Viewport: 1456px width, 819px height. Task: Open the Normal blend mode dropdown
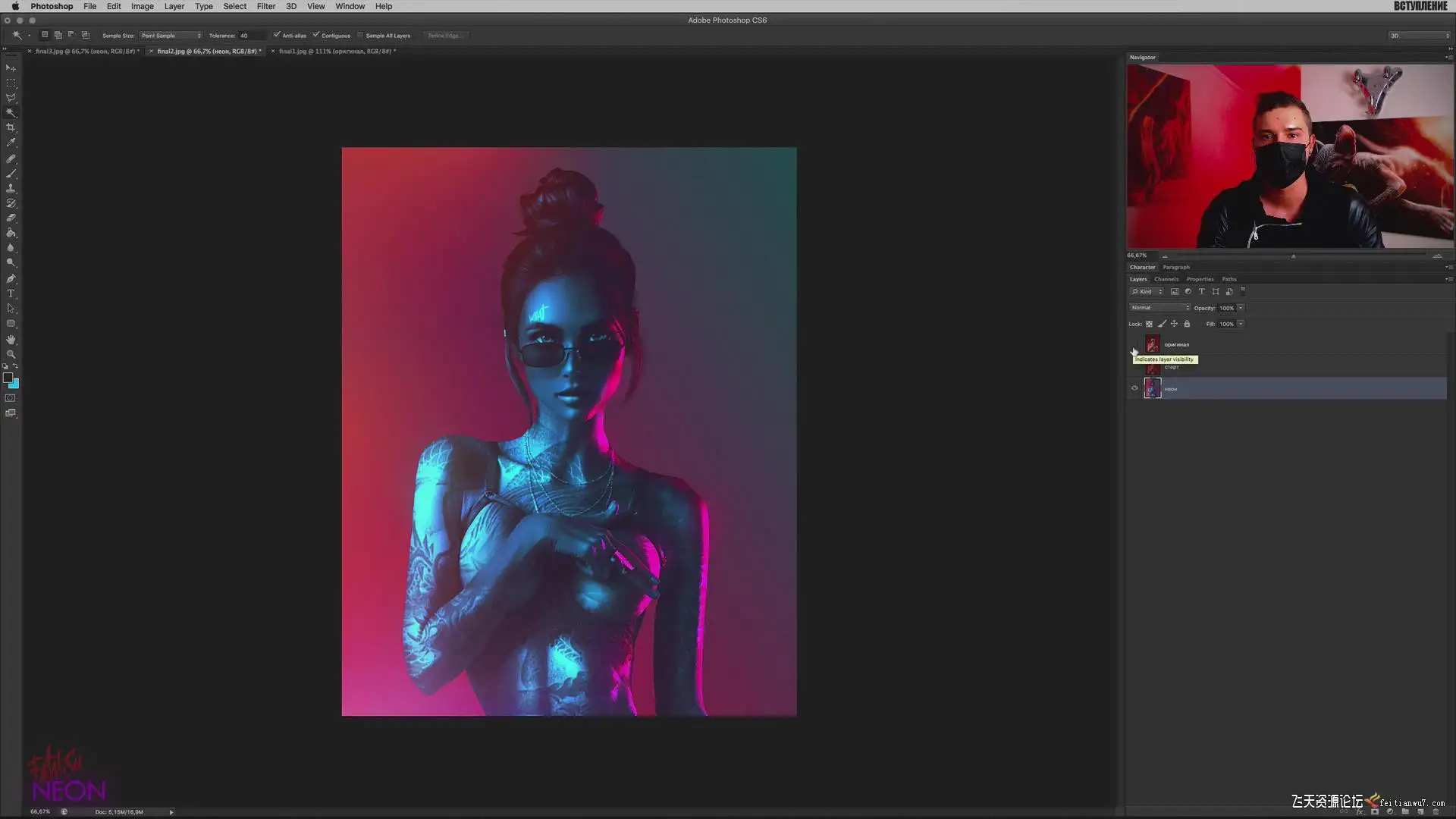[1159, 308]
